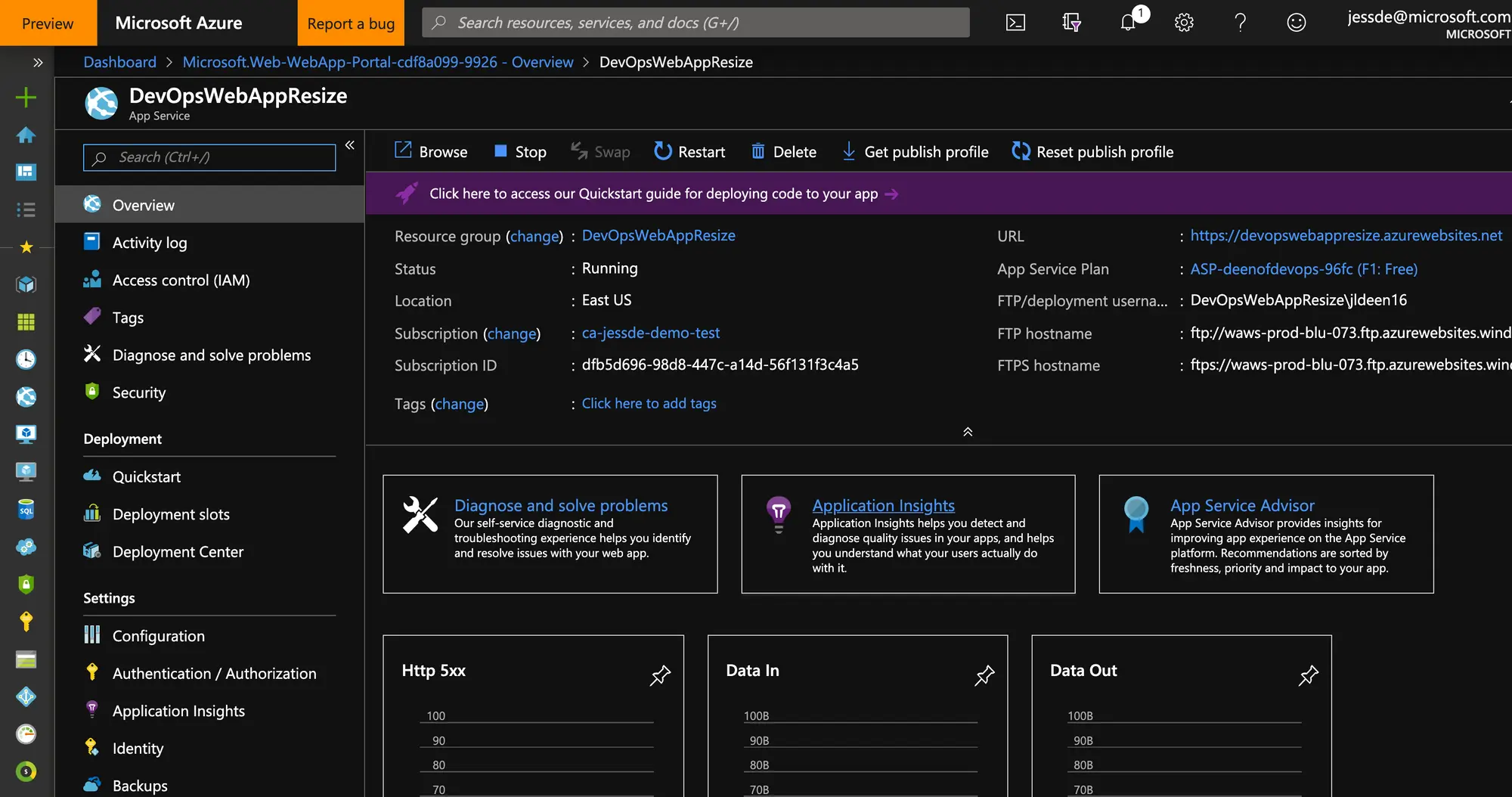Stop the web app

click(x=520, y=151)
